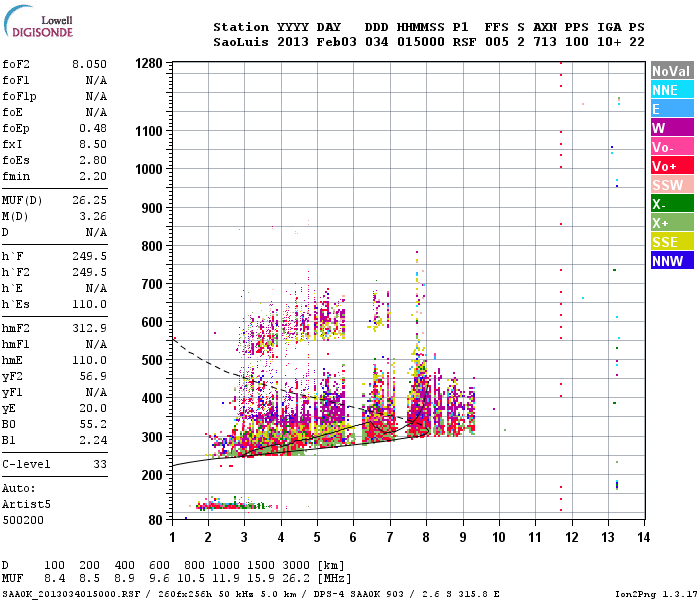
Task: Click the 1100 km axis label
Action: (149, 131)
